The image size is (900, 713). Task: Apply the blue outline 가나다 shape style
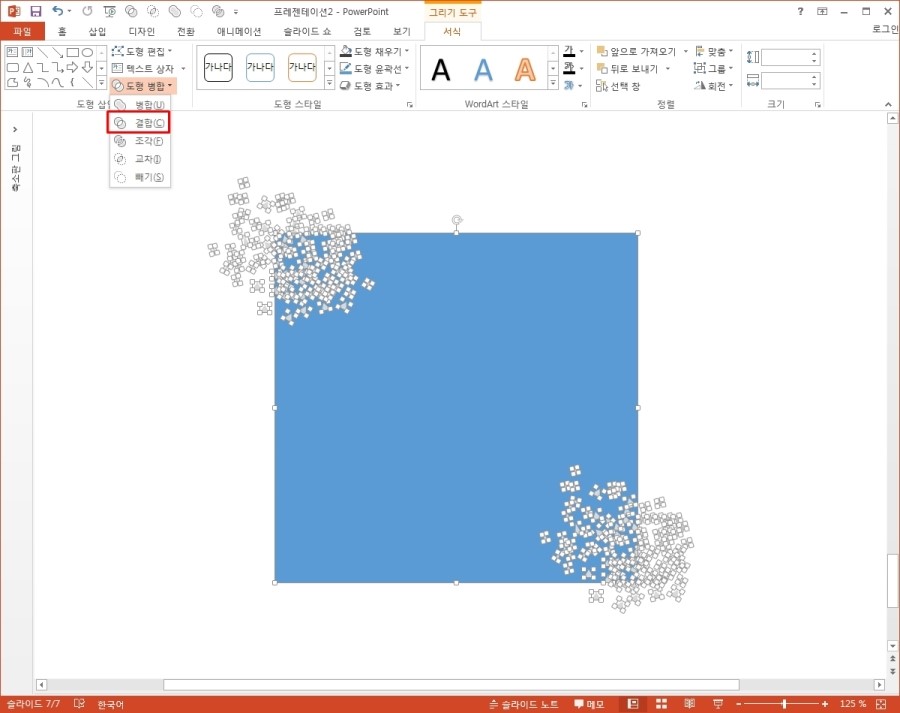[260, 67]
